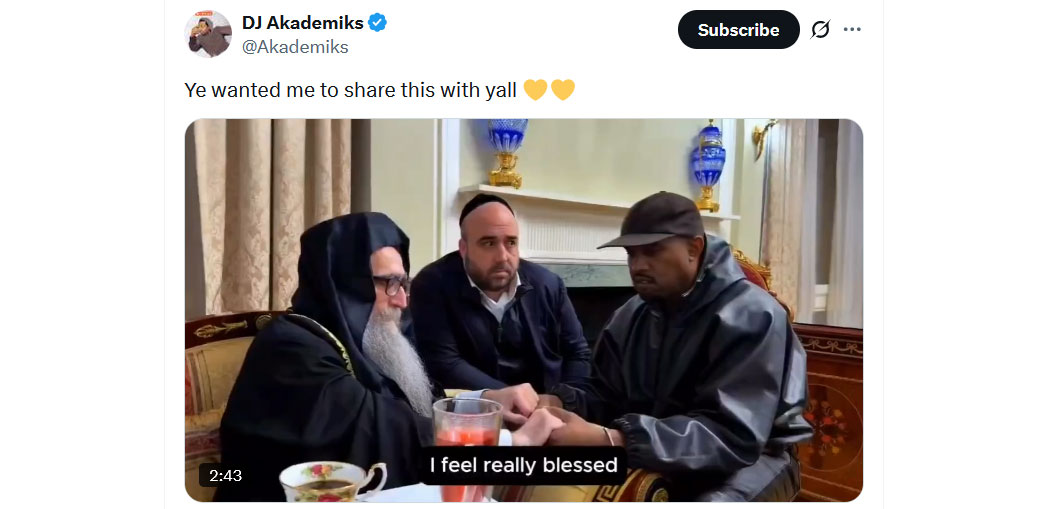Click the tweet text starting with 'Ye wanted me to share'
This screenshot has height=509, width=1050.
[350, 90]
